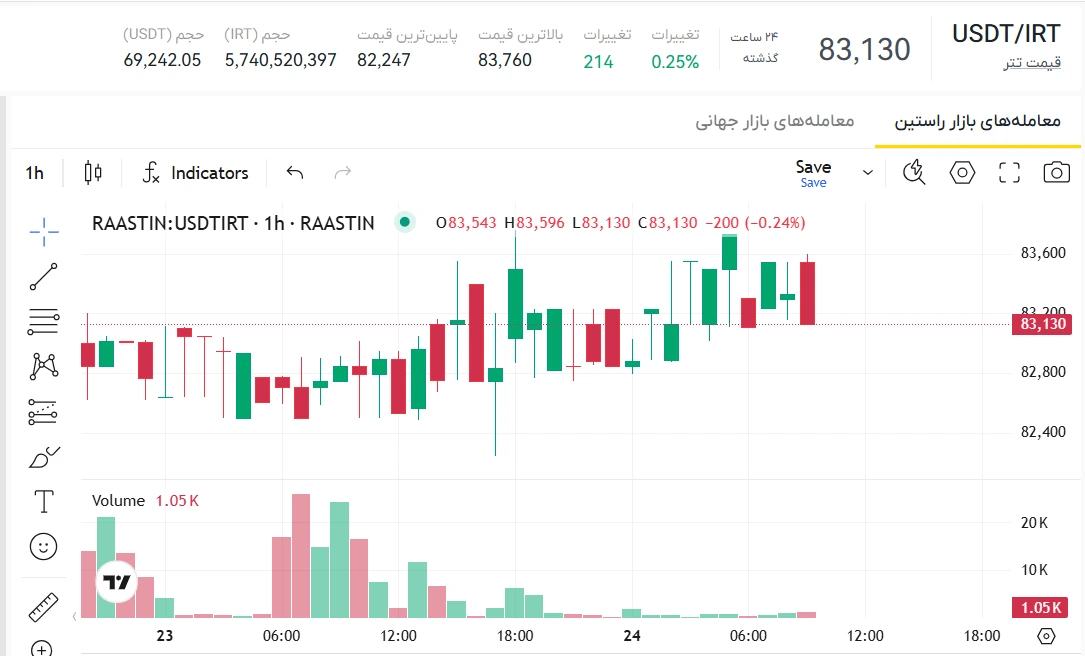Click the 214 change value

pyautogui.click(x=598, y=62)
